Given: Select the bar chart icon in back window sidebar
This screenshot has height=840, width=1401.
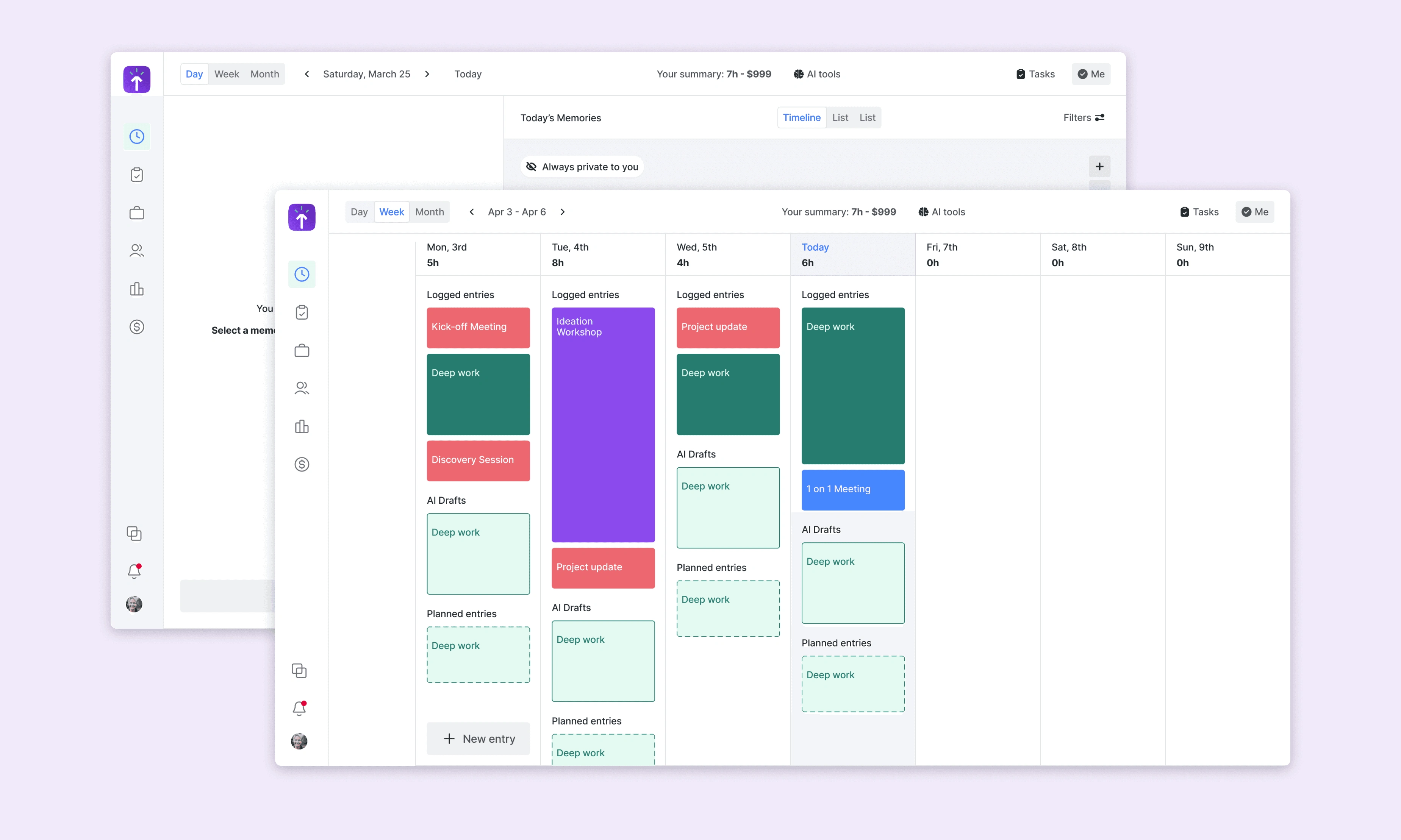Looking at the screenshot, I should pos(137,289).
